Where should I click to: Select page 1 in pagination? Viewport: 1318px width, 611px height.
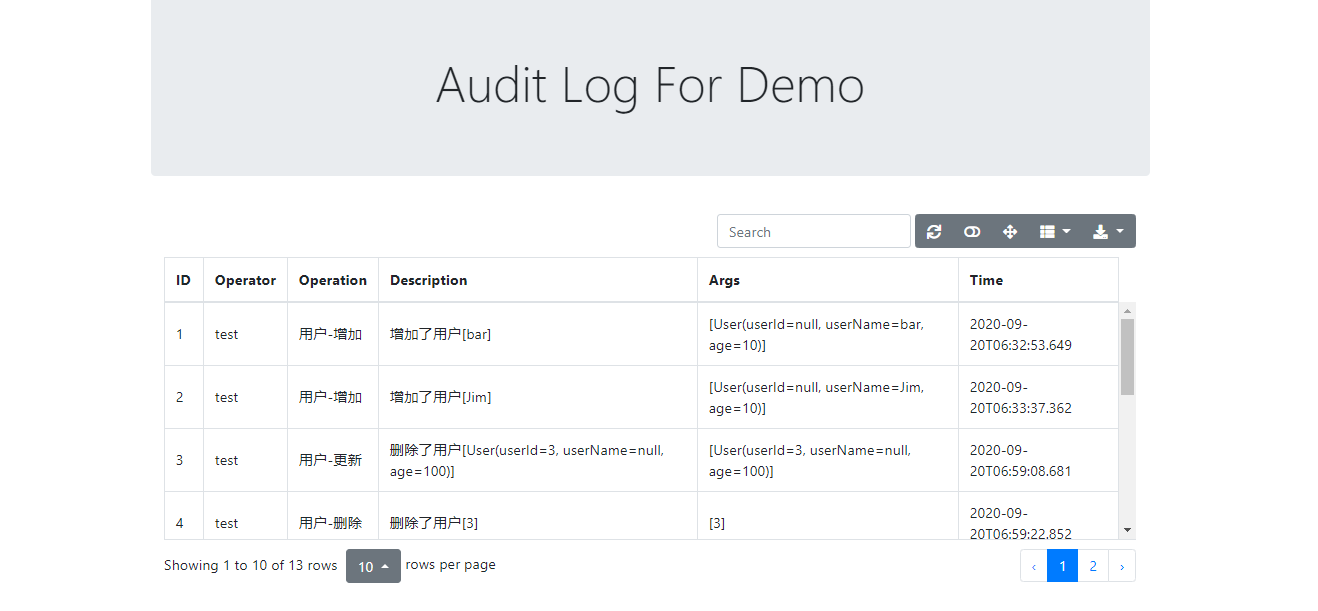1062,565
